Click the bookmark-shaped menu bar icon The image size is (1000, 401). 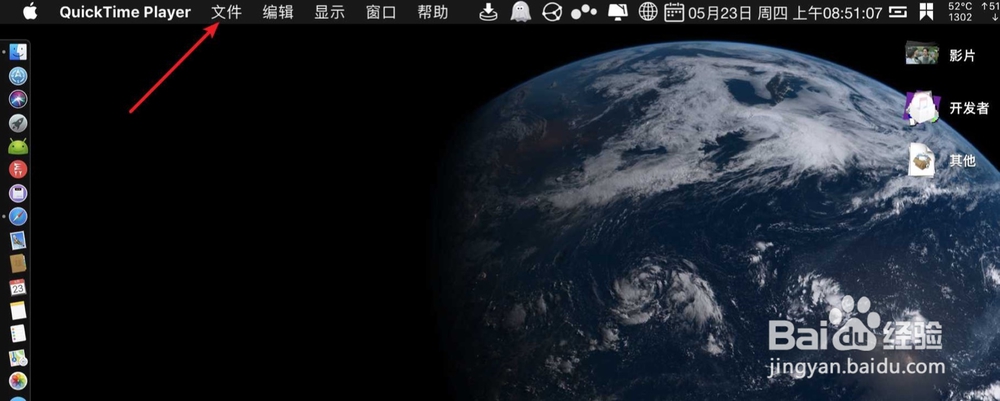[x=927, y=11]
